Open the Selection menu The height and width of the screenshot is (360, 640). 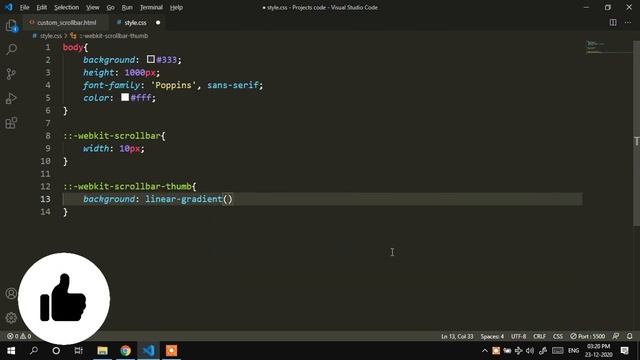[67, 7]
